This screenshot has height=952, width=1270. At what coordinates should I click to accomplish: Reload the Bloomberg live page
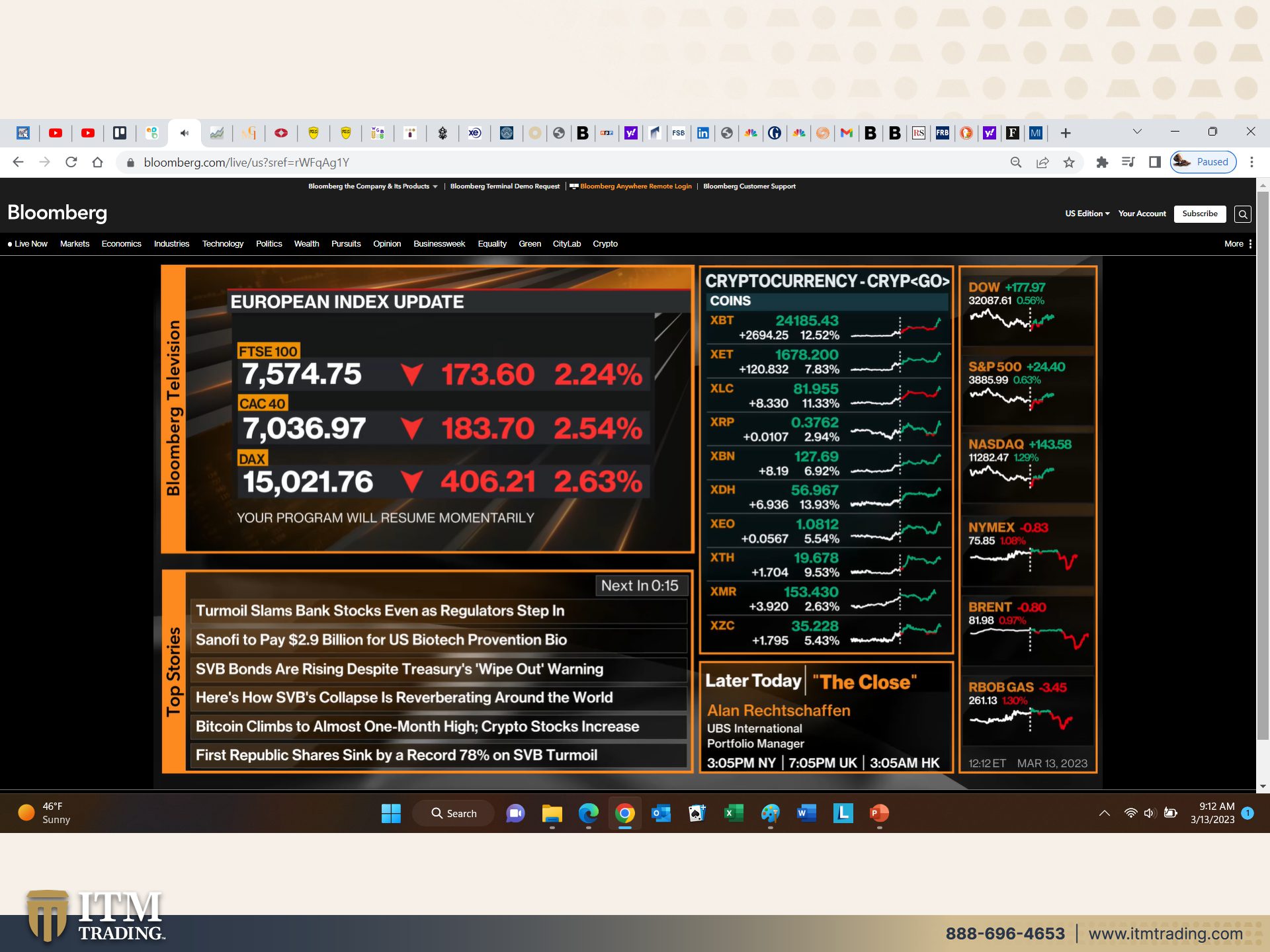click(x=71, y=162)
